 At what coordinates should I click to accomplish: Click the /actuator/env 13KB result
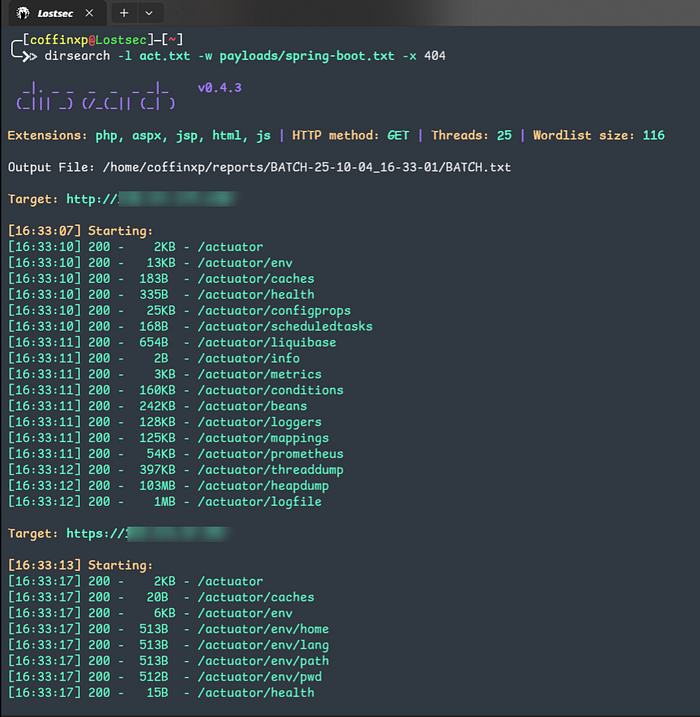point(150,263)
